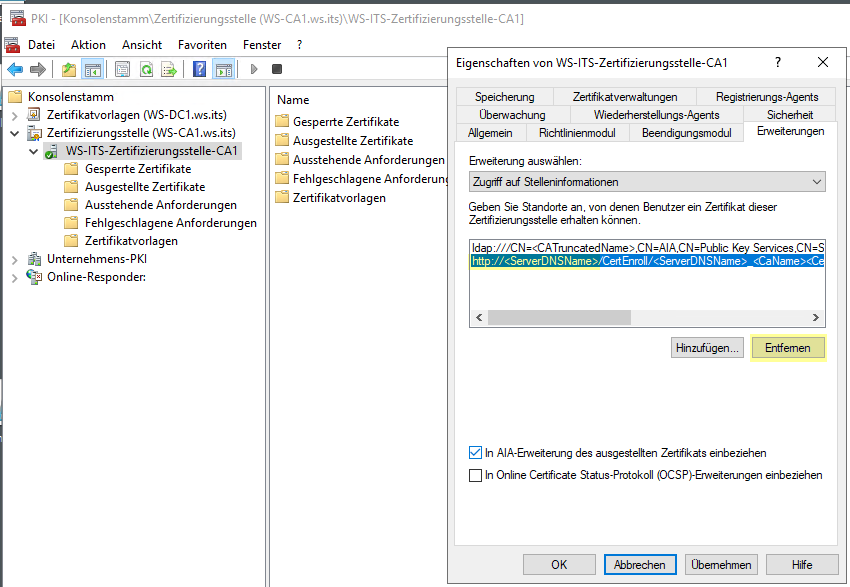Click the Übernehmen button

click(x=721, y=565)
